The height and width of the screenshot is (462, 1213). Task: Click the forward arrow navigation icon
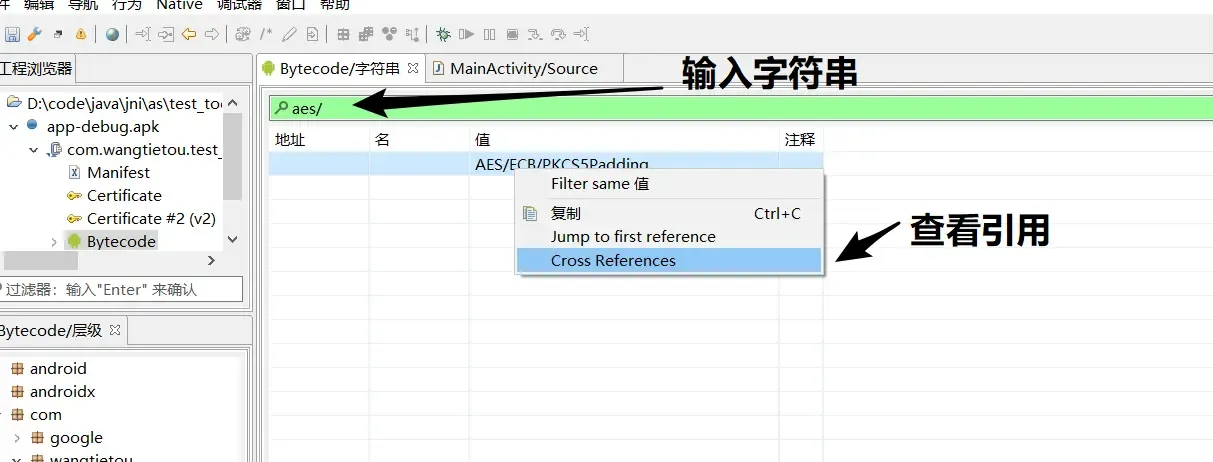click(212, 34)
